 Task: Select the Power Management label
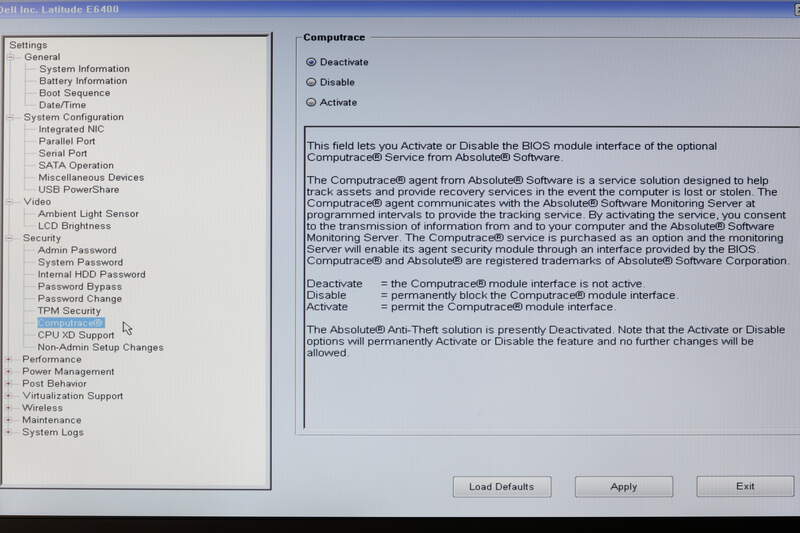68,372
